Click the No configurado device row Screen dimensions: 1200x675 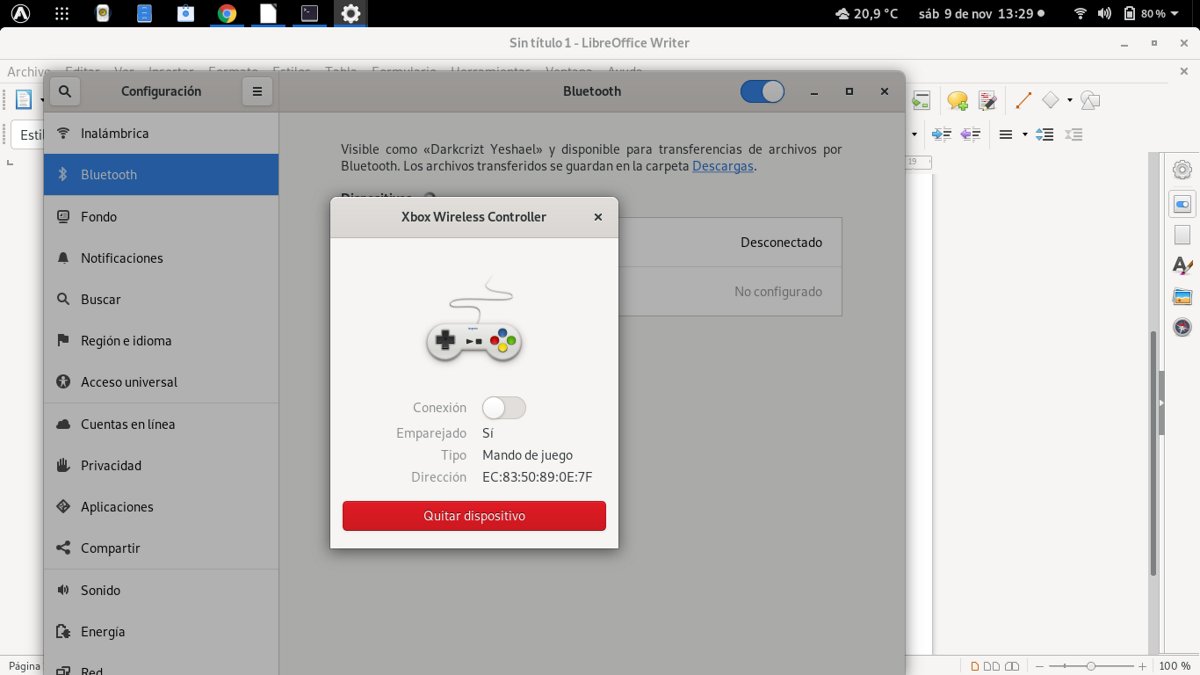tap(730, 292)
